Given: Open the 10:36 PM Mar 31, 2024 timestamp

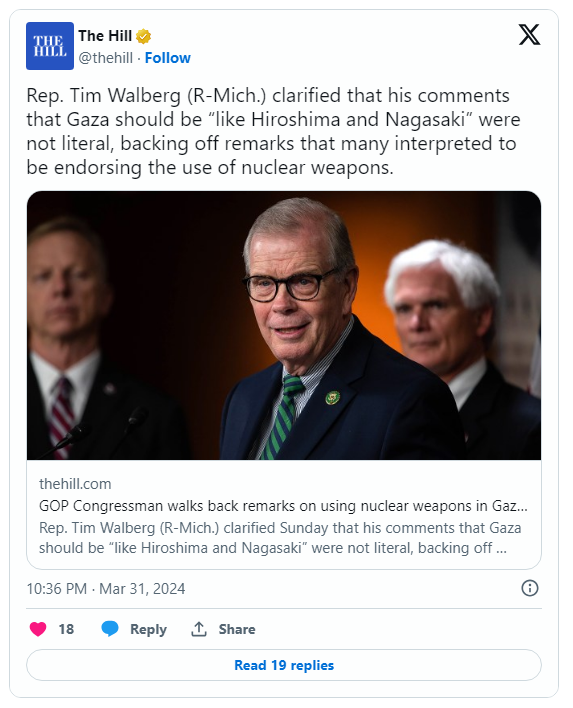Looking at the screenshot, I should (x=106, y=589).
